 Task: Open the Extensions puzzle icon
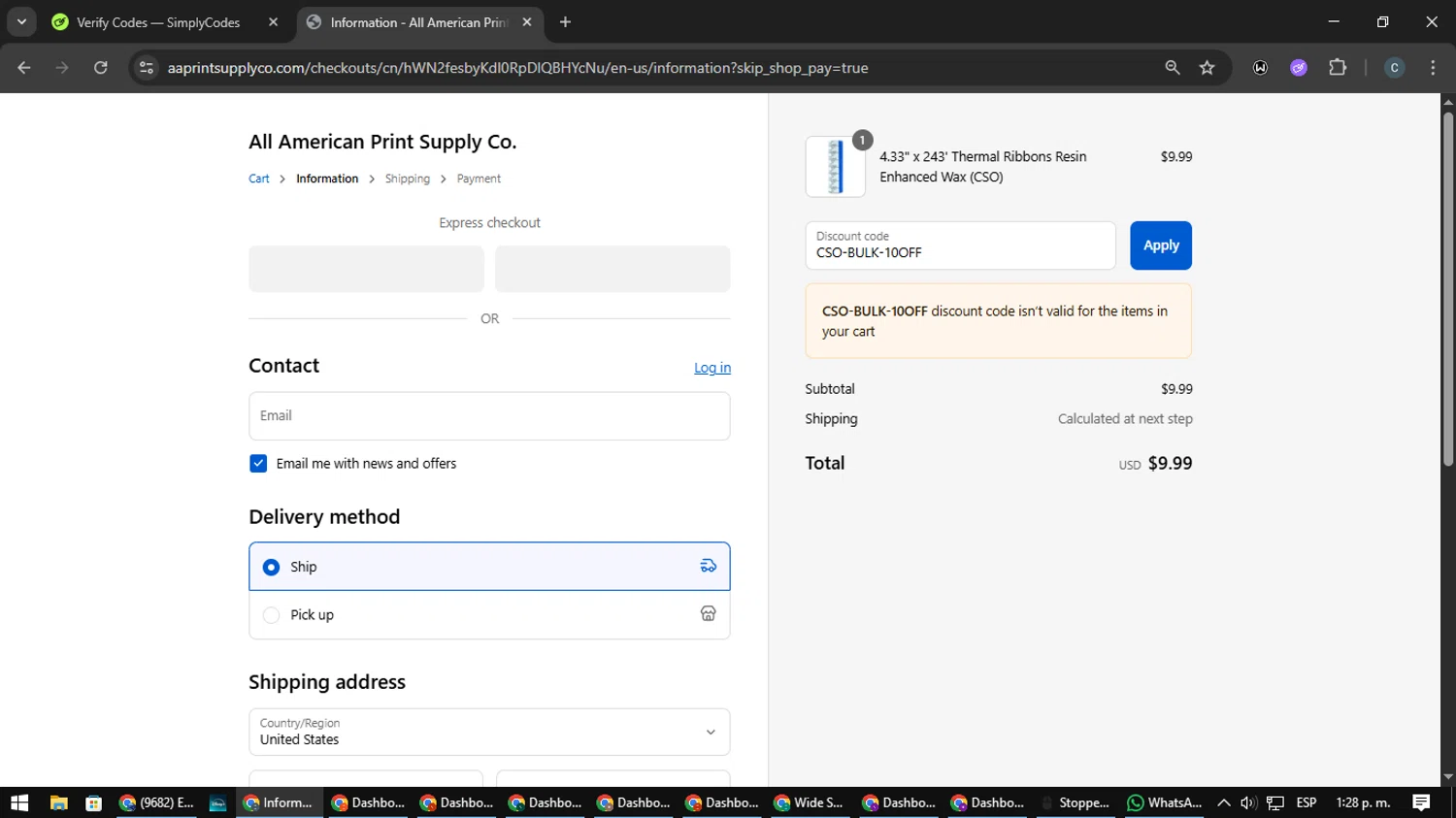pos(1338,68)
